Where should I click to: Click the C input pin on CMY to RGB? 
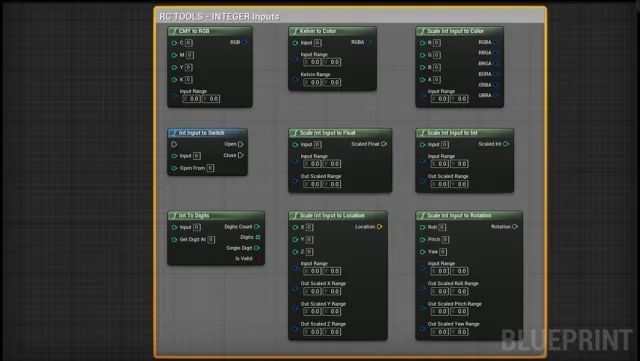[x=174, y=43]
